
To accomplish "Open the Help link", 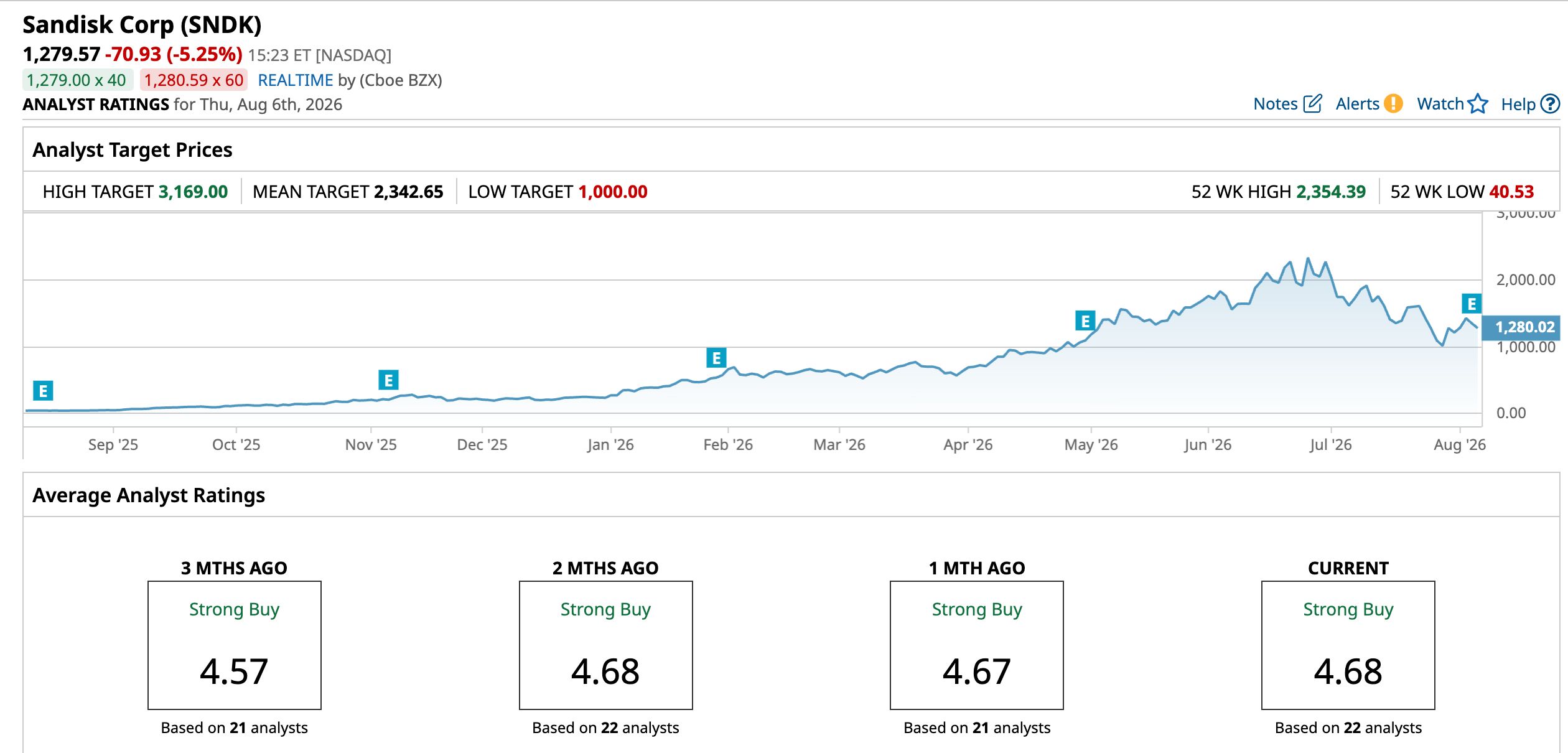I will [1518, 105].
